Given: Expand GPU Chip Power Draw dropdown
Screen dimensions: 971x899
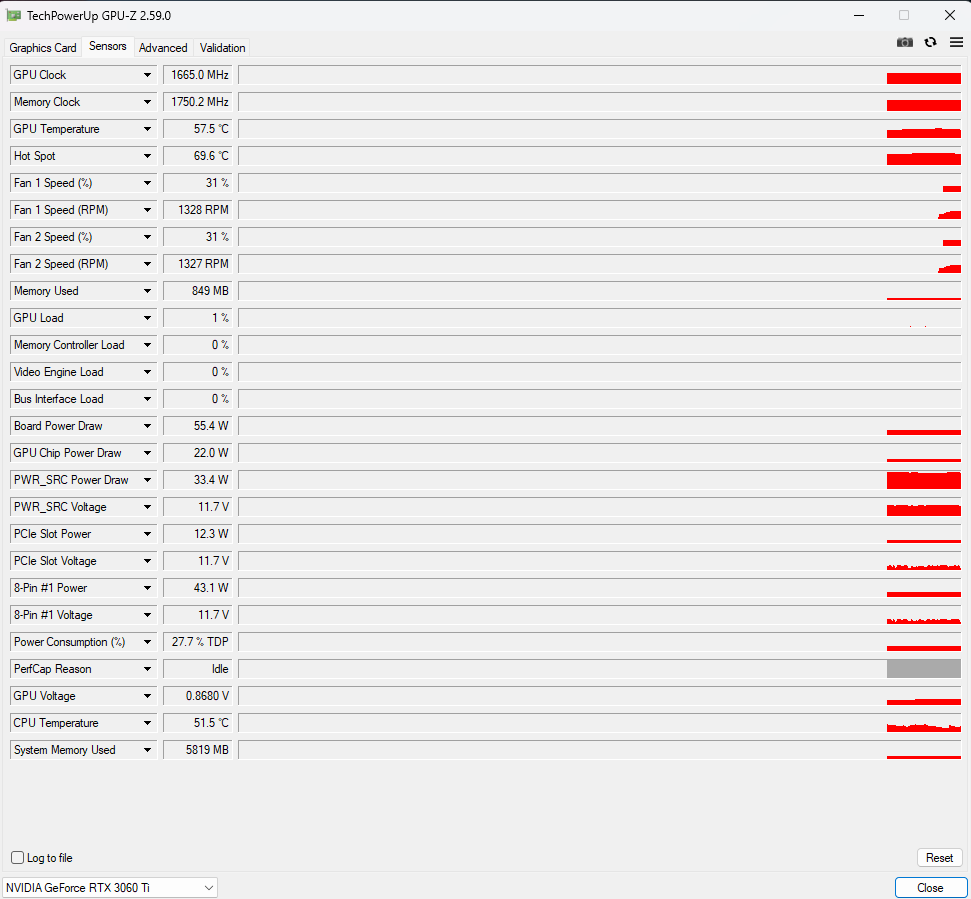Looking at the screenshot, I should tap(147, 453).
